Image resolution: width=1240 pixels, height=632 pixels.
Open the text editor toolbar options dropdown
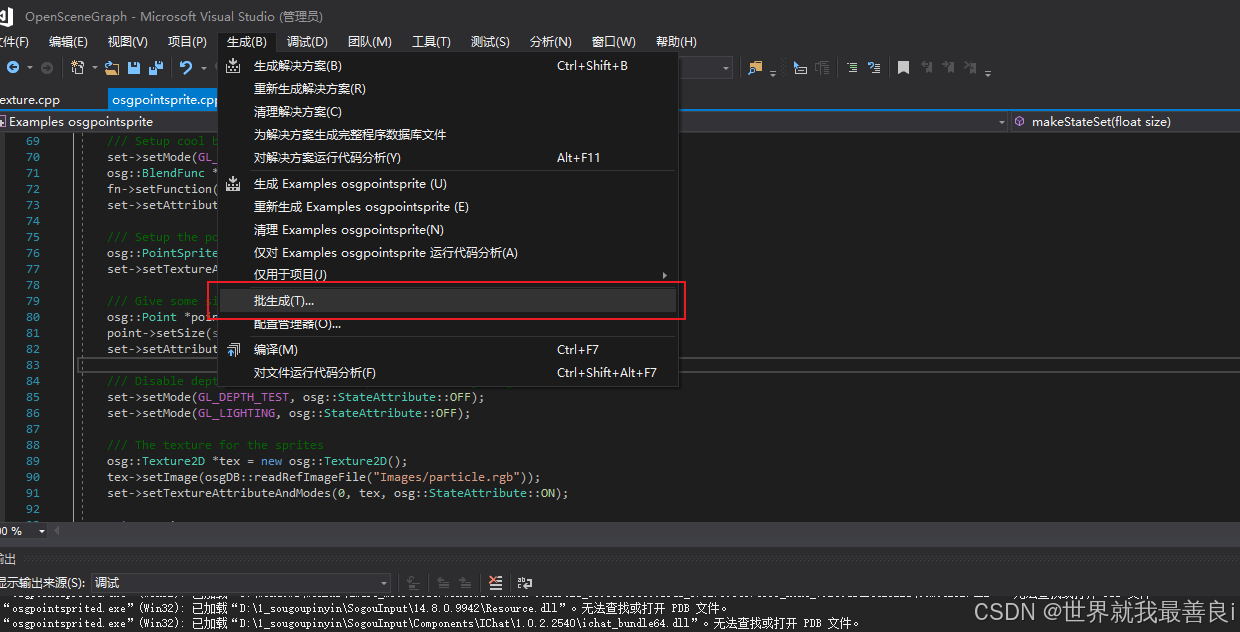988,74
